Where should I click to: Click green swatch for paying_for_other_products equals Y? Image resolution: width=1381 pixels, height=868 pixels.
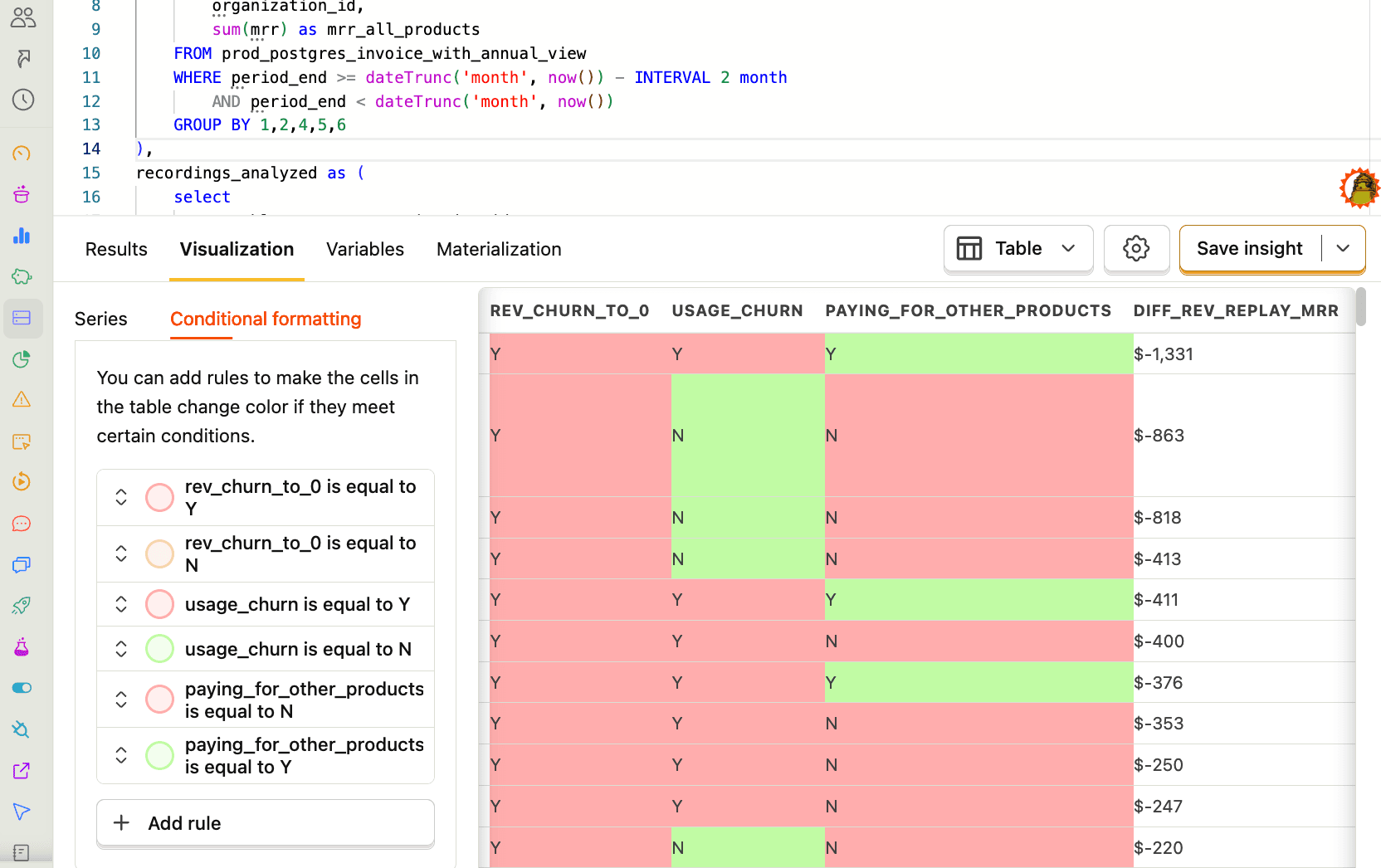(x=159, y=755)
